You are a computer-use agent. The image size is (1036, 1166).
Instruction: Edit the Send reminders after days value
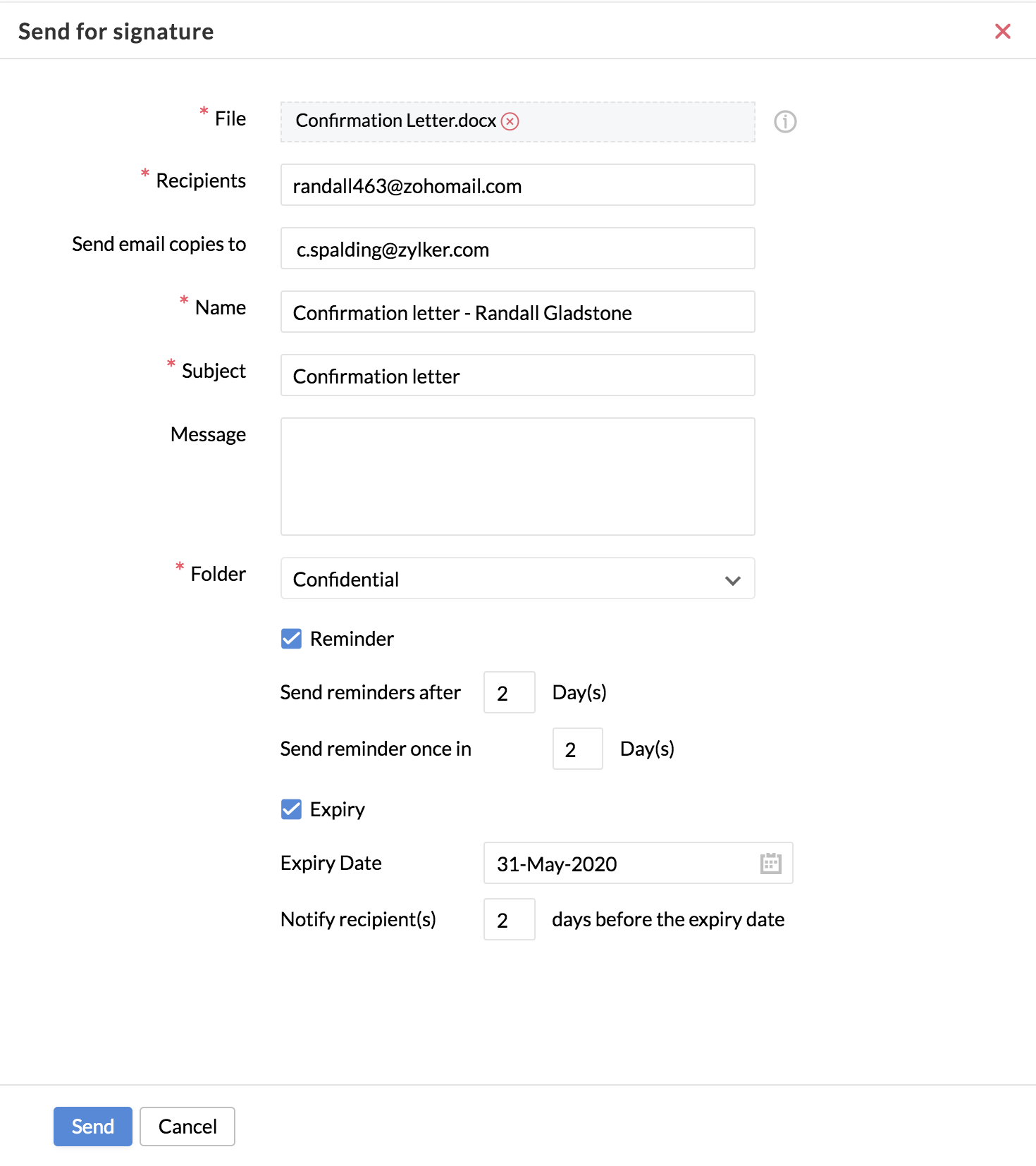click(x=510, y=693)
